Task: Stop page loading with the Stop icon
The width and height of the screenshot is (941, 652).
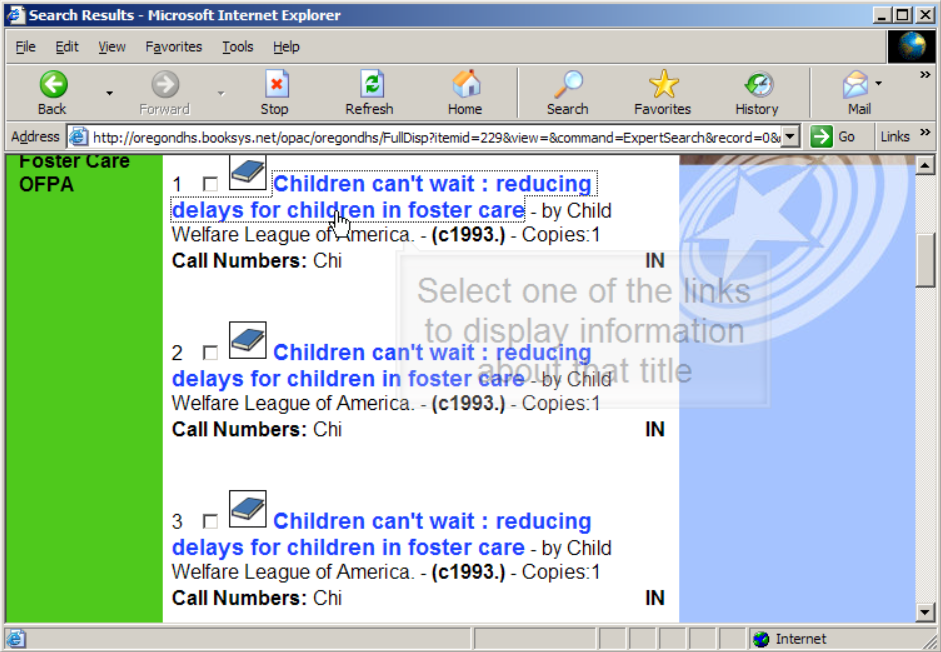Action: tap(276, 84)
